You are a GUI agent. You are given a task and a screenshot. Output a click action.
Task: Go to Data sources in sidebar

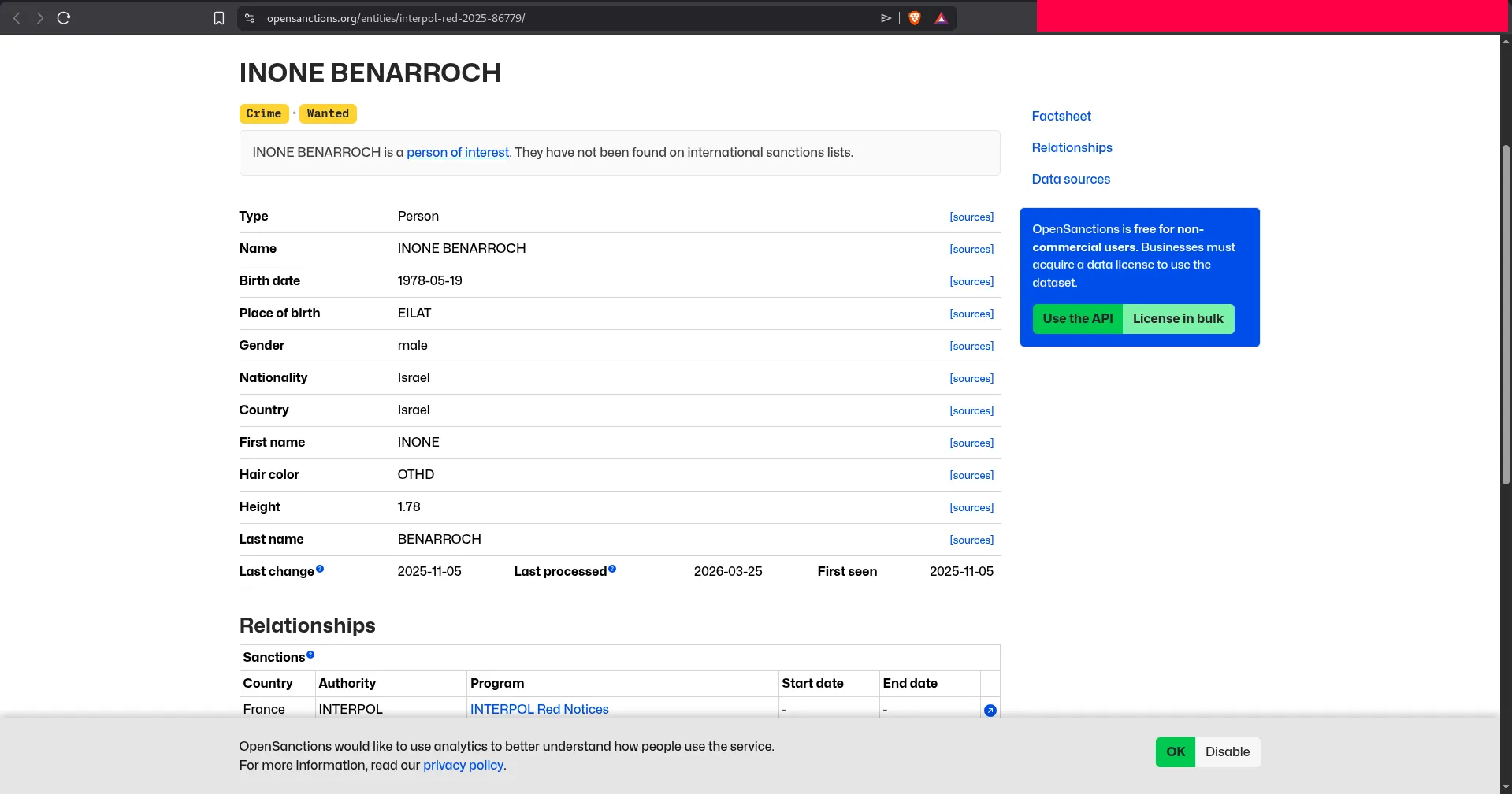click(x=1070, y=179)
